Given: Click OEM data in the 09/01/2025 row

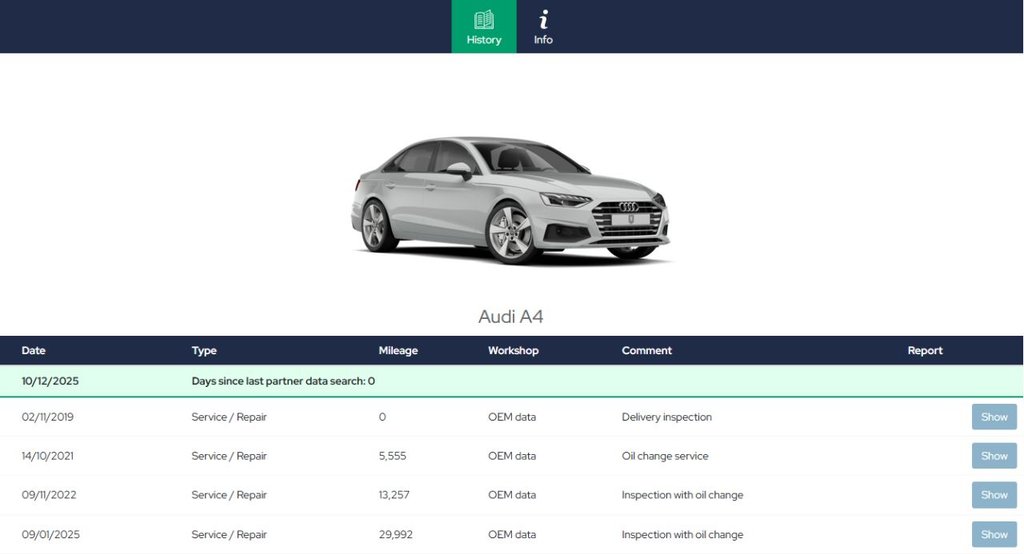Looking at the screenshot, I should [x=512, y=534].
